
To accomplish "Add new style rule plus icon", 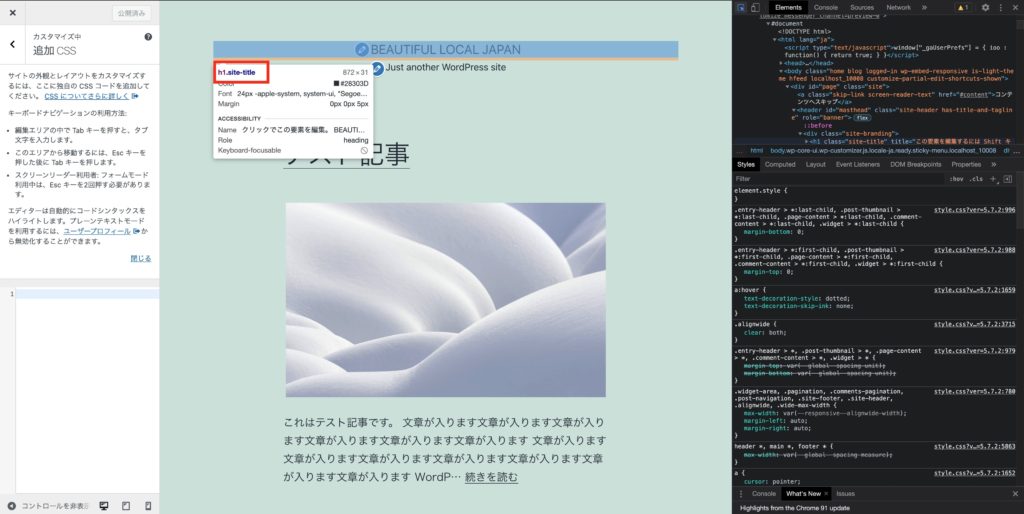I will coord(993,179).
